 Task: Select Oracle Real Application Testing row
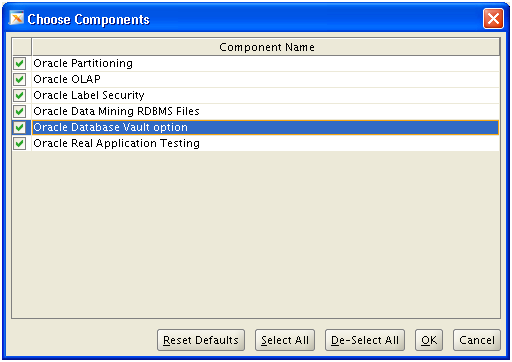pos(266,143)
